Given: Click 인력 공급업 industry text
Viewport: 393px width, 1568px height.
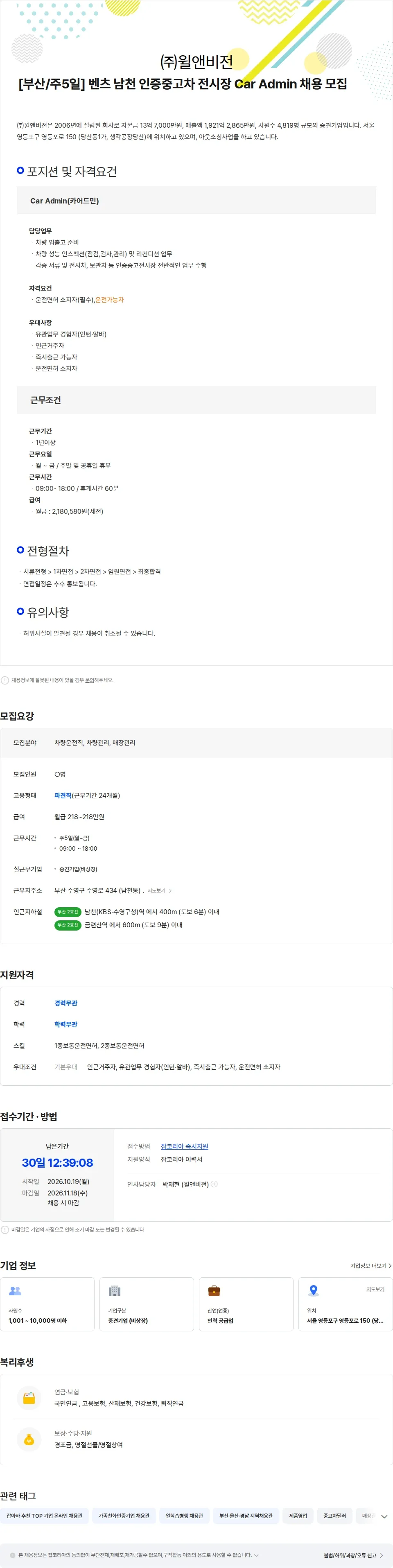Looking at the screenshot, I should (x=220, y=1321).
